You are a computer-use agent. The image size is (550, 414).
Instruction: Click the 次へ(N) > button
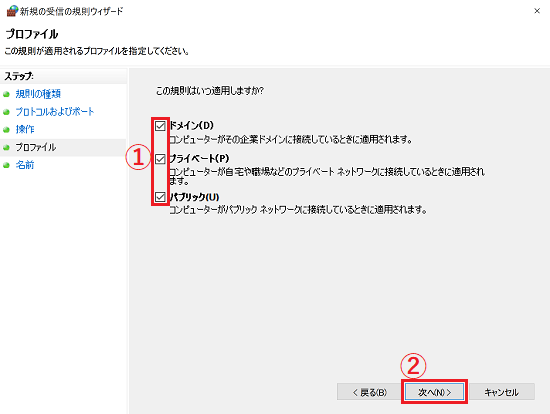click(434, 392)
